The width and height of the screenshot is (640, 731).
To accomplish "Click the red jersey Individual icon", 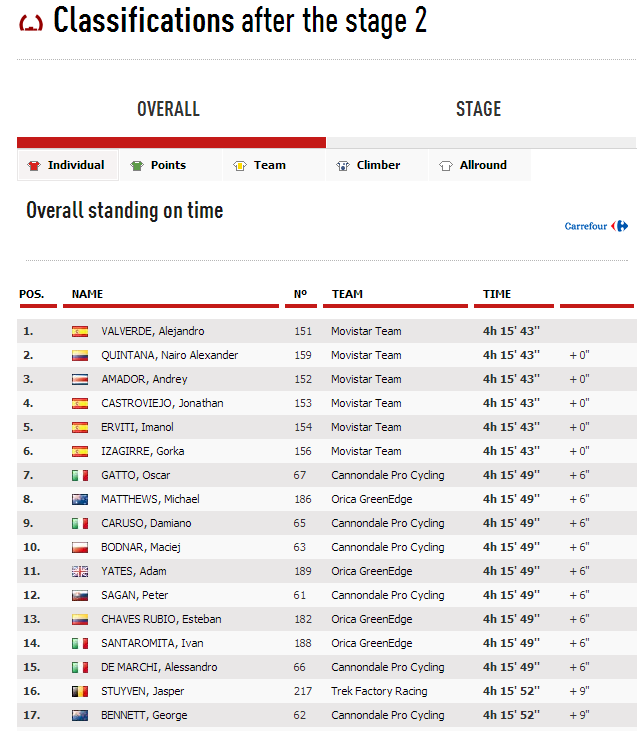I will tap(34, 166).
